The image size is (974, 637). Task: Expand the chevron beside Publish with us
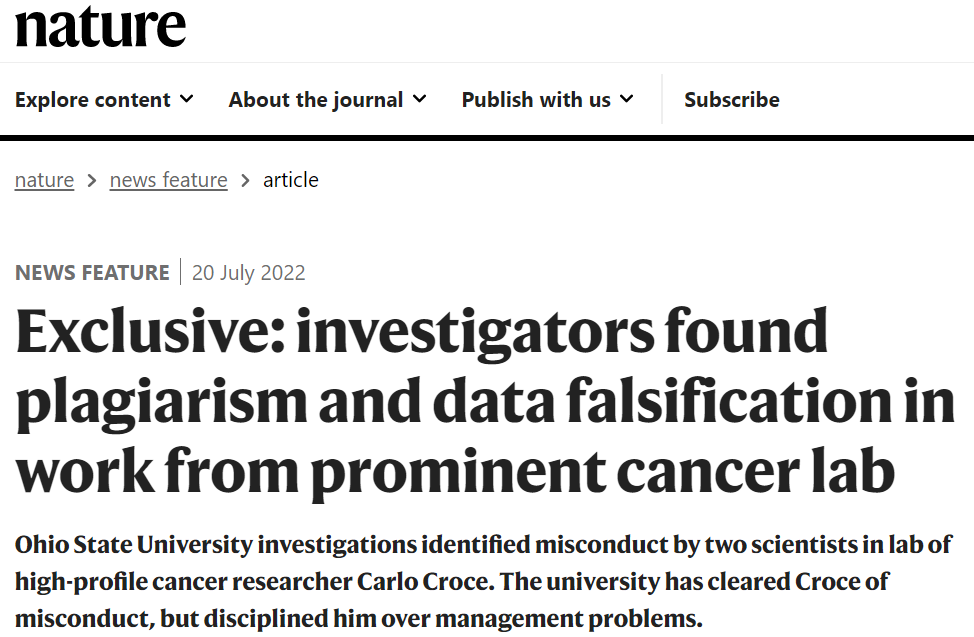click(x=627, y=99)
